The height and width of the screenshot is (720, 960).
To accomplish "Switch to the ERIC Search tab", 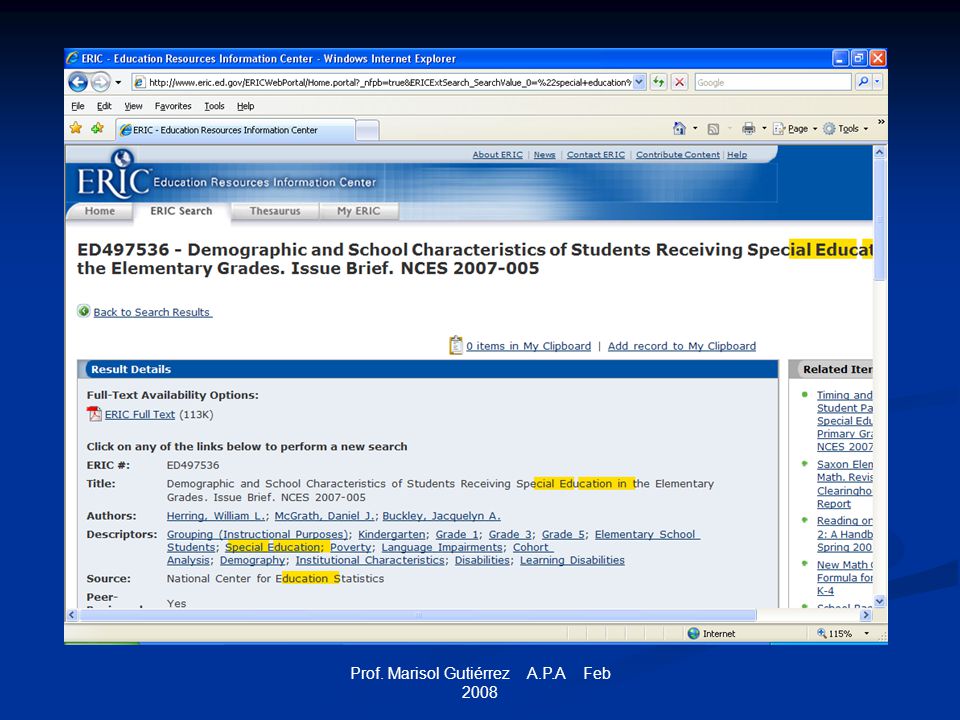I will click(x=181, y=211).
